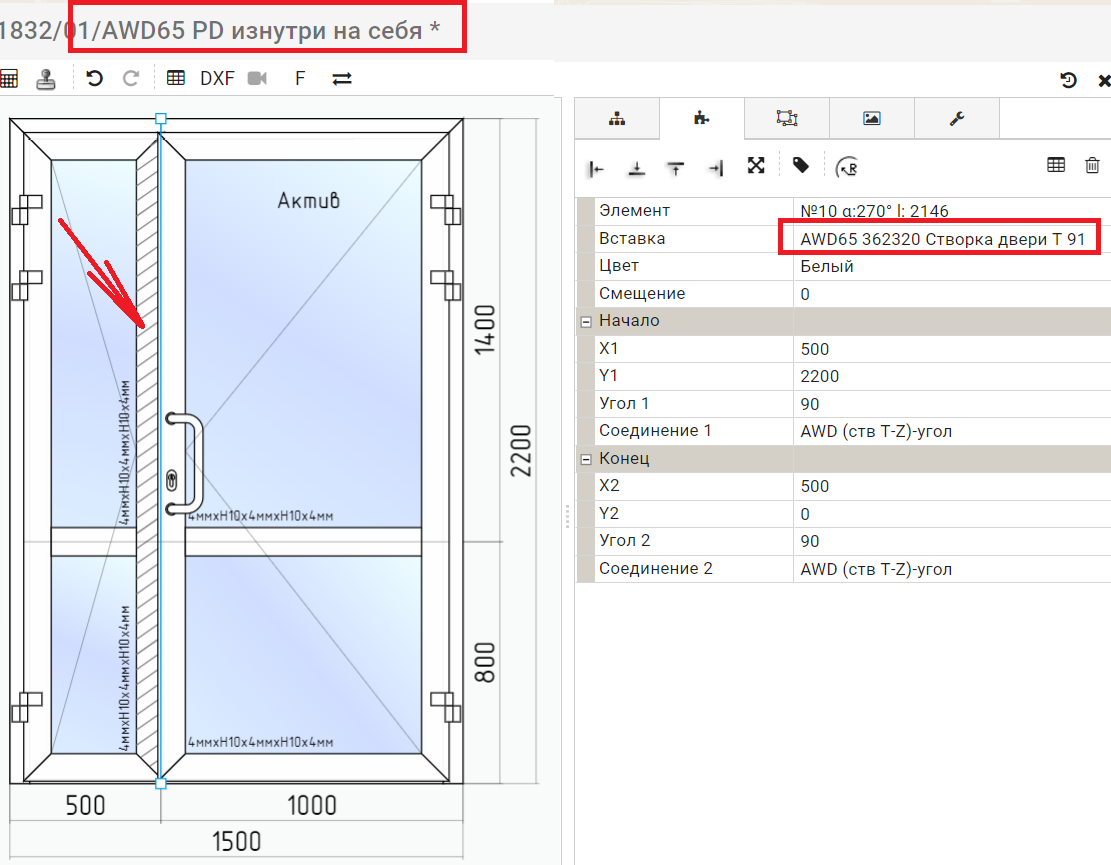This screenshot has height=865, width=1111.
Task: Click the Элемент value №10 α:270° l: 2146
Action: pos(952,211)
